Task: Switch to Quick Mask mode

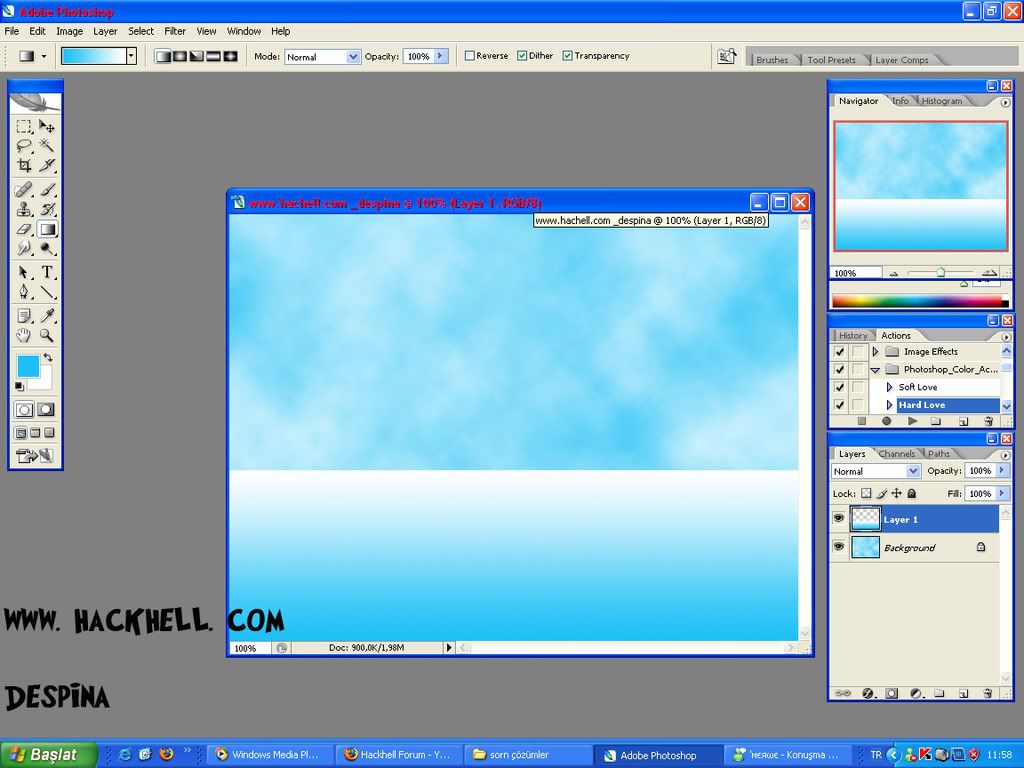Action: coord(46,410)
